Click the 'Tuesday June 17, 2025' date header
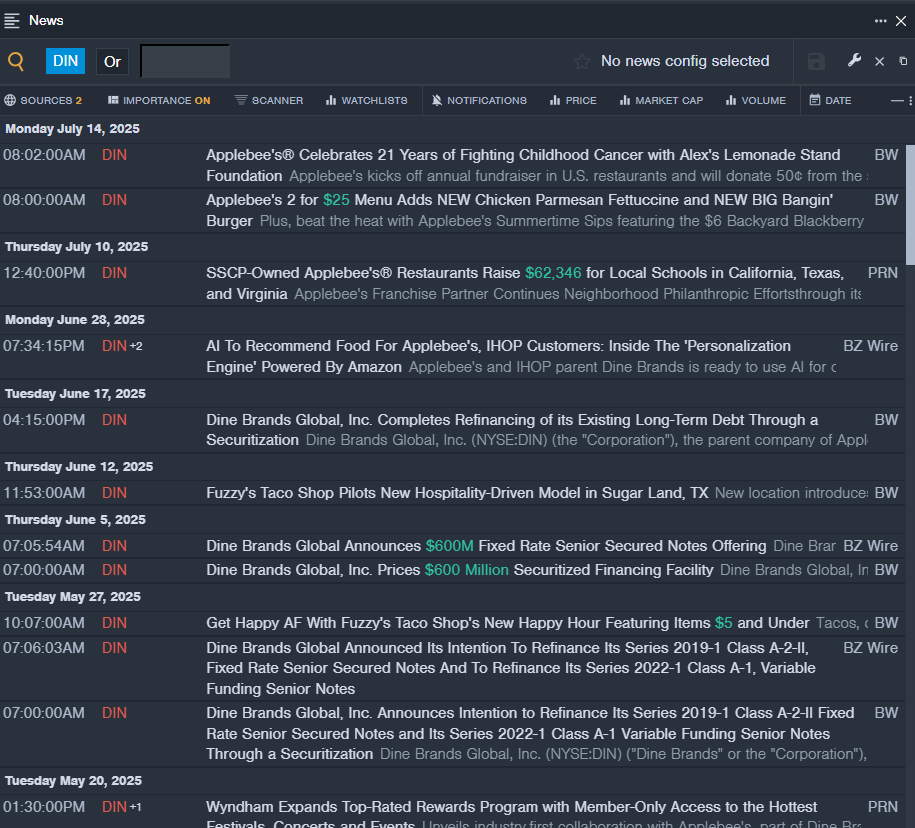The height and width of the screenshot is (828, 915). [75, 394]
